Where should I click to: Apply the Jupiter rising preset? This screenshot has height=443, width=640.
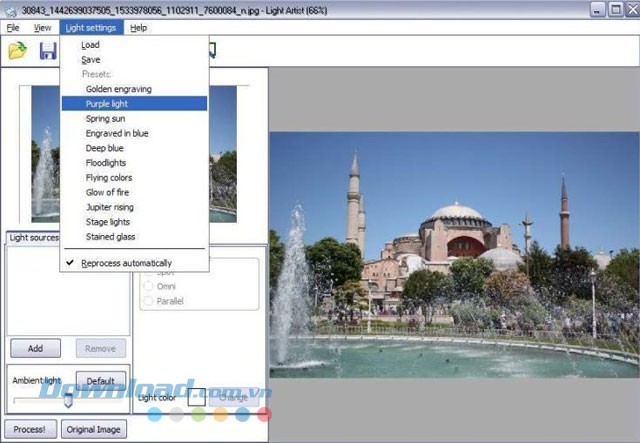pyautogui.click(x=110, y=207)
